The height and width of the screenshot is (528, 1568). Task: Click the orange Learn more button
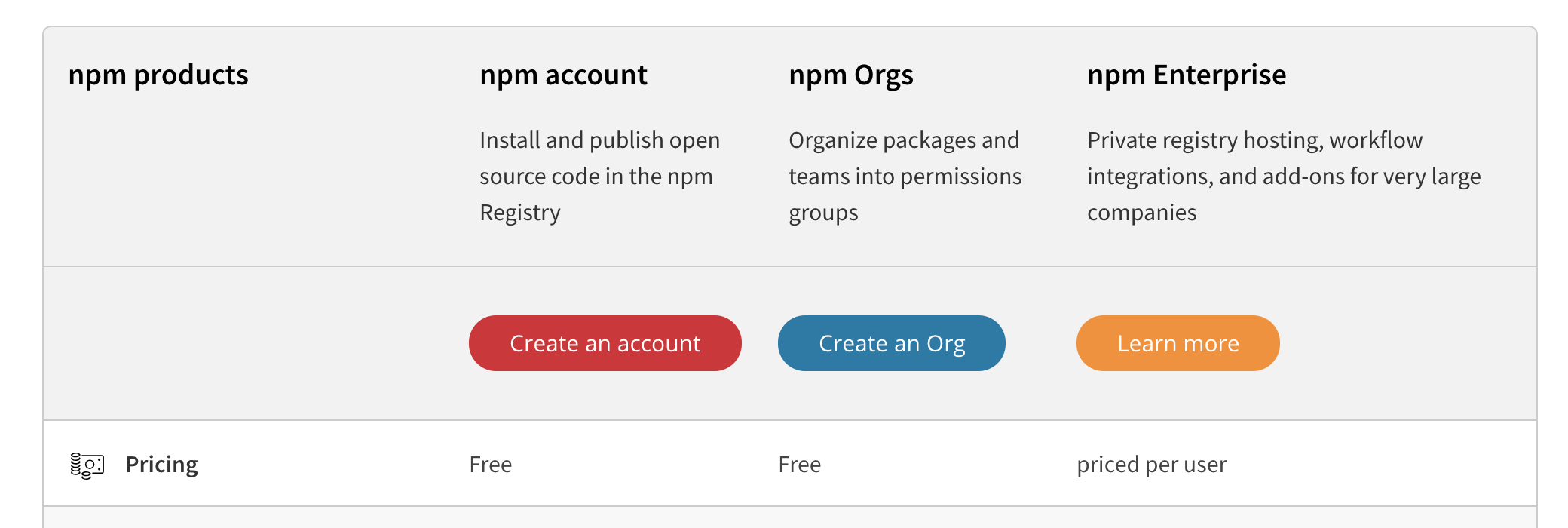click(1178, 343)
